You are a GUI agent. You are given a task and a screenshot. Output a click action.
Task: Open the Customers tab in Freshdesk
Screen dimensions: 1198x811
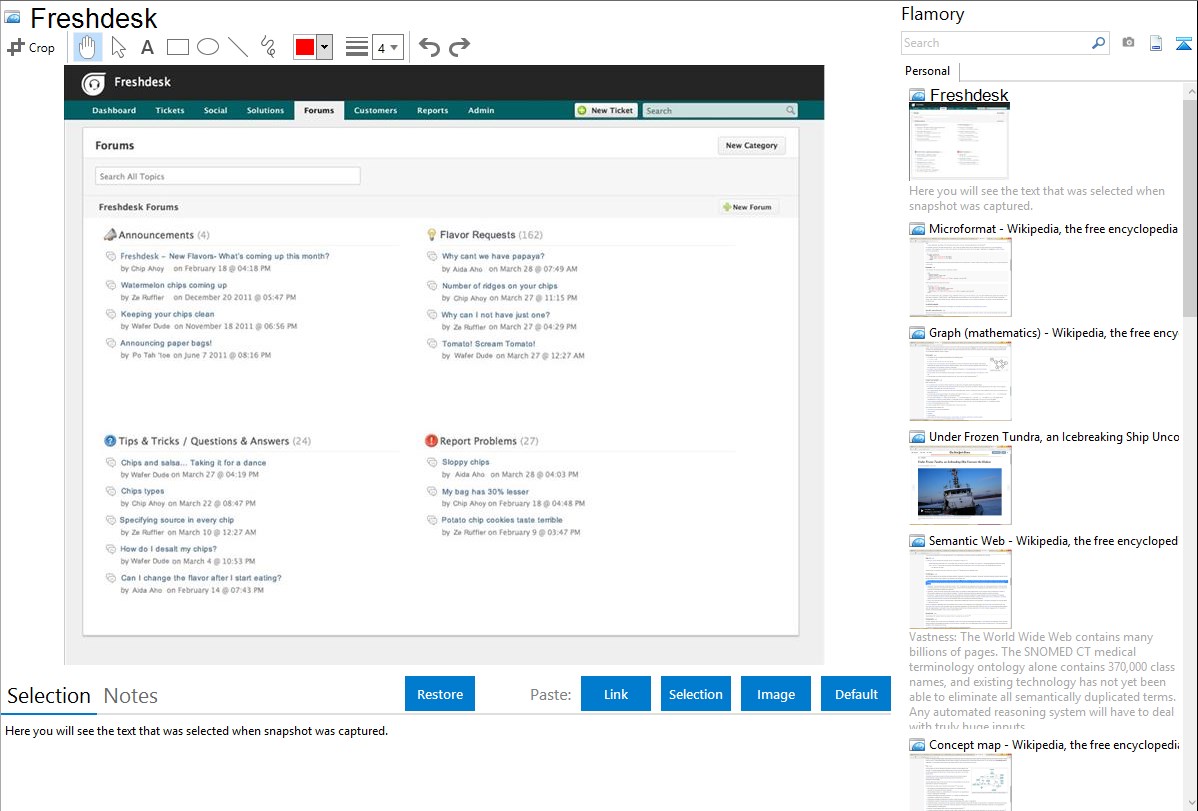[375, 110]
